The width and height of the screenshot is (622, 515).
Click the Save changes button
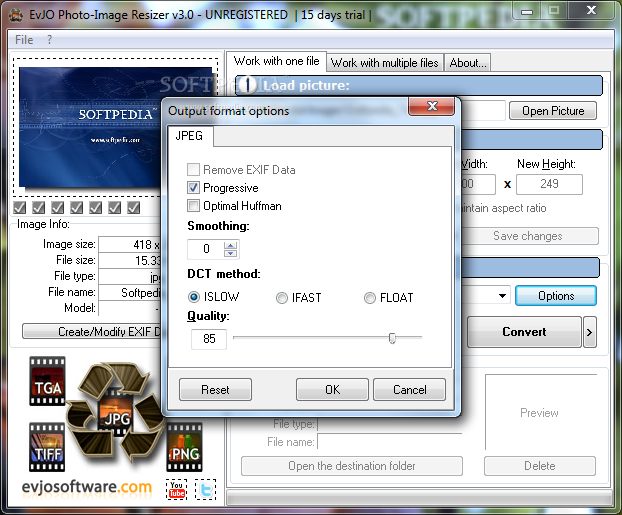coord(528,236)
